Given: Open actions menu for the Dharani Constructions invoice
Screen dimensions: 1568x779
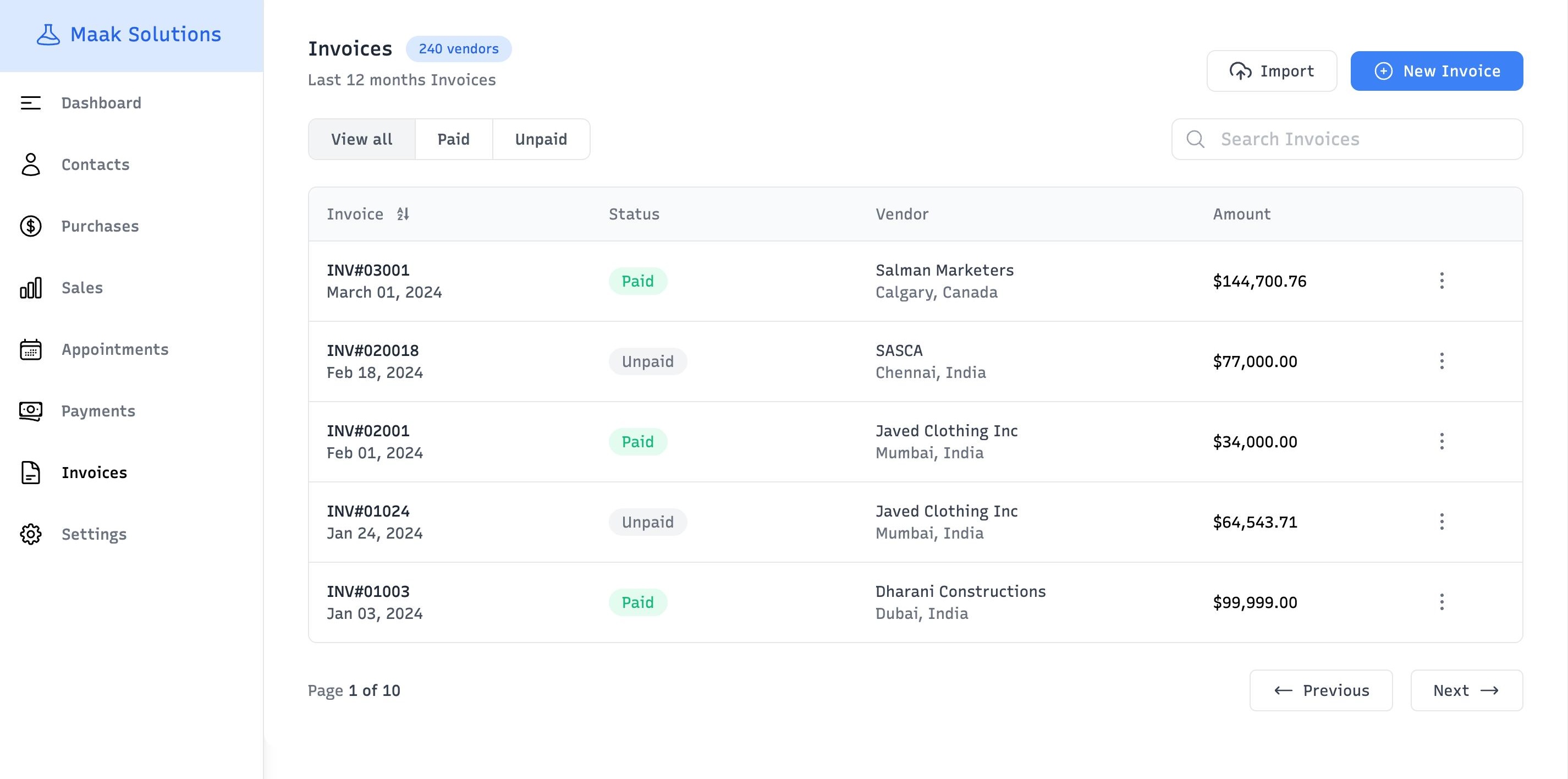Looking at the screenshot, I should (1442, 602).
